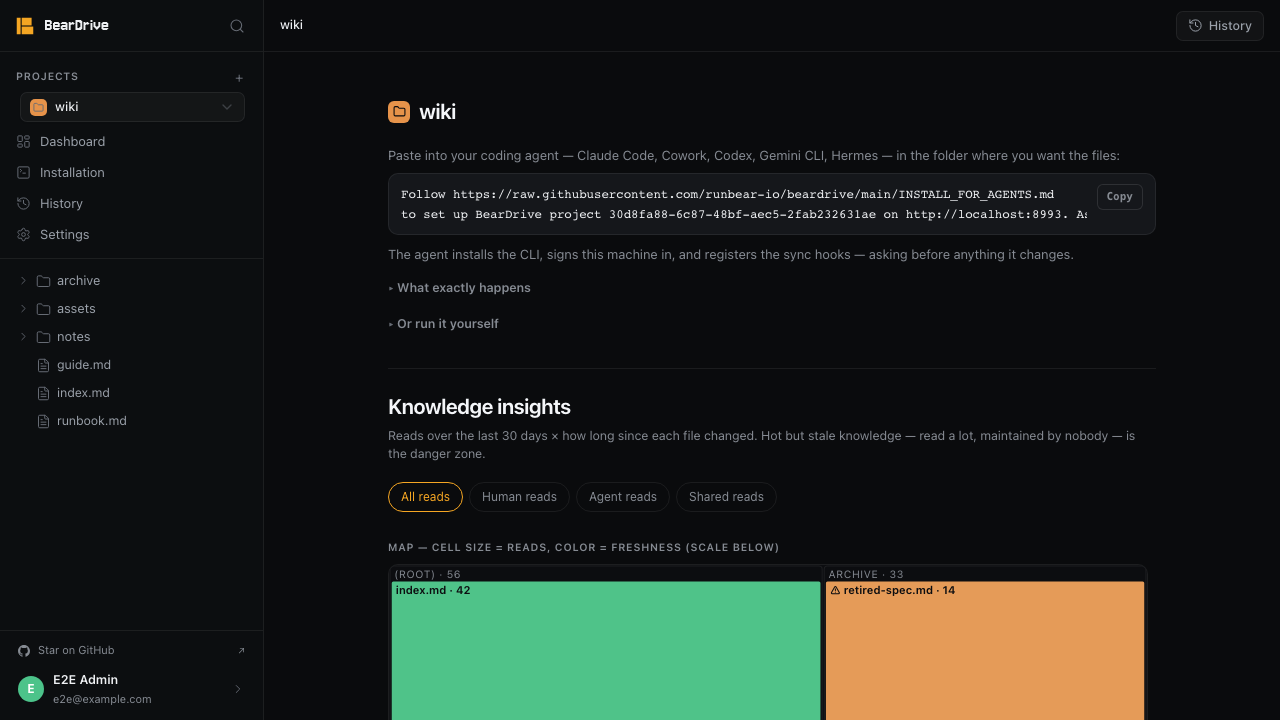1280x720 pixels.
Task: Add a new project with the plus icon
Action: pyautogui.click(x=239, y=78)
